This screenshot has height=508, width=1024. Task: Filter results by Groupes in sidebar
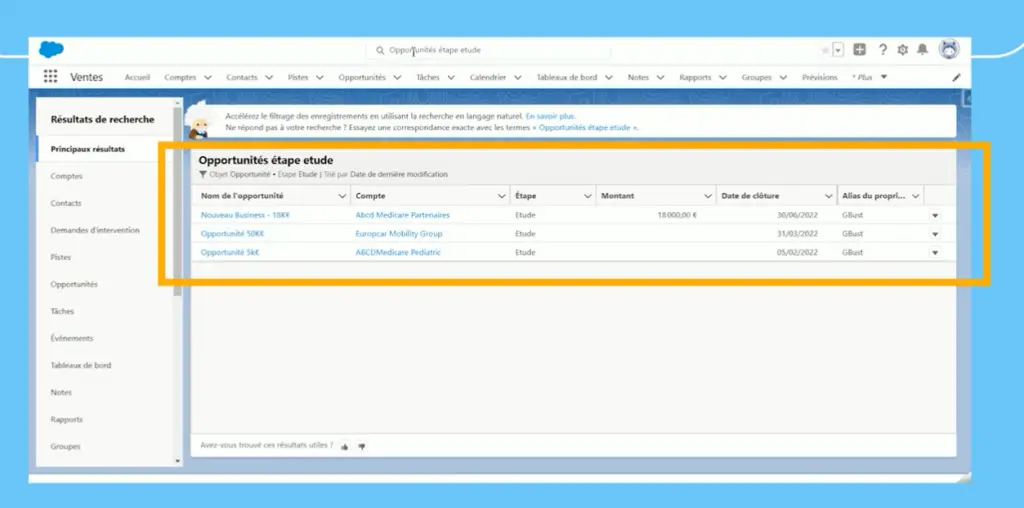tap(65, 447)
